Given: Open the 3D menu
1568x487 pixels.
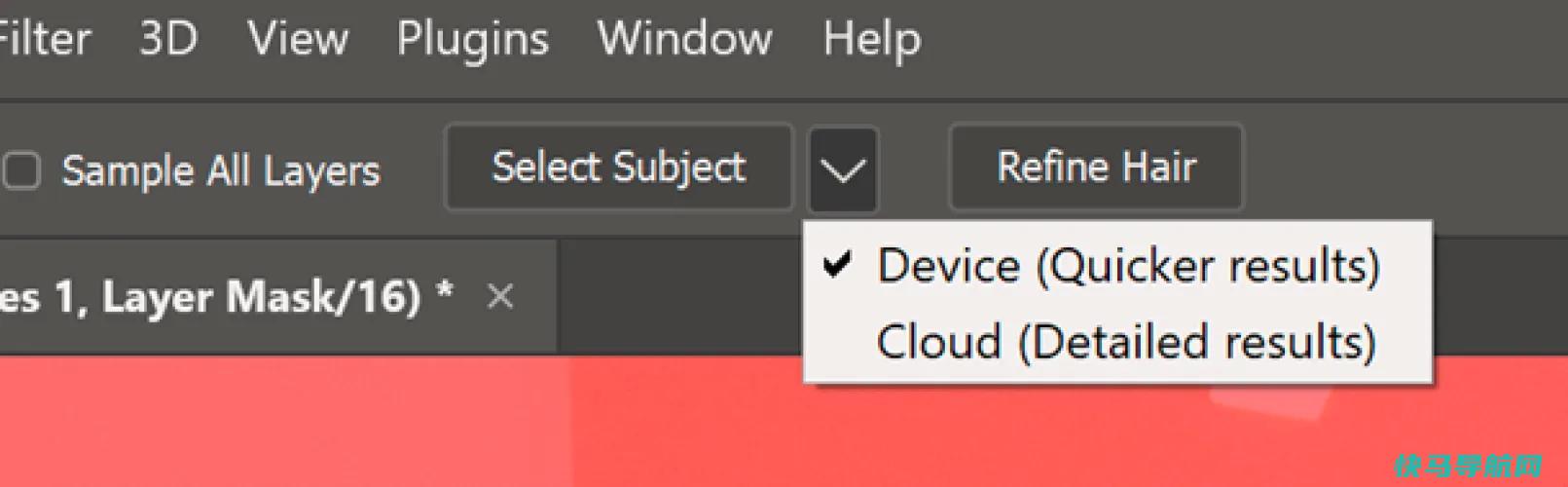Looking at the screenshot, I should [x=168, y=40].
